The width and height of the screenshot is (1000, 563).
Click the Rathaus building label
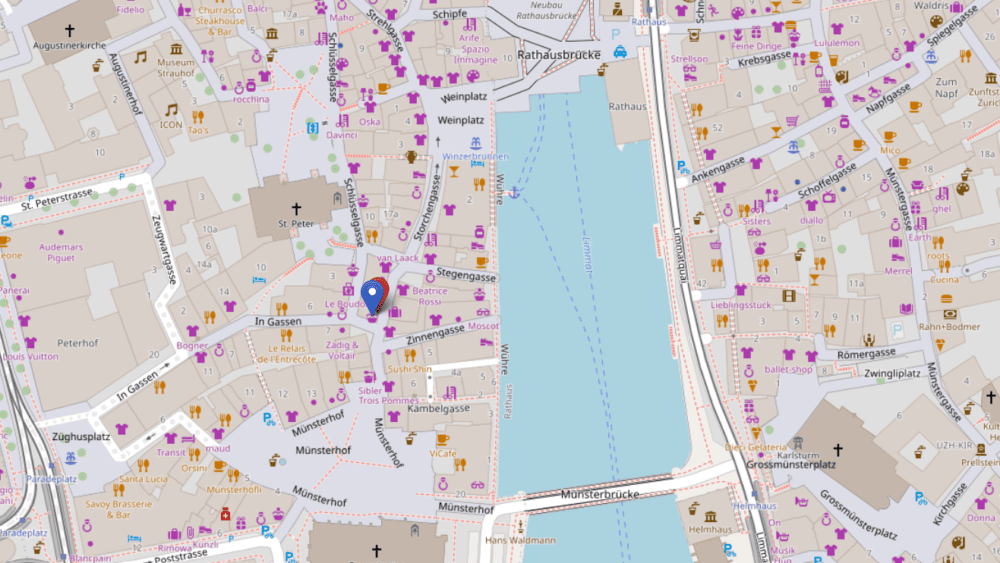pyautogui.click(x=627, y=106)
